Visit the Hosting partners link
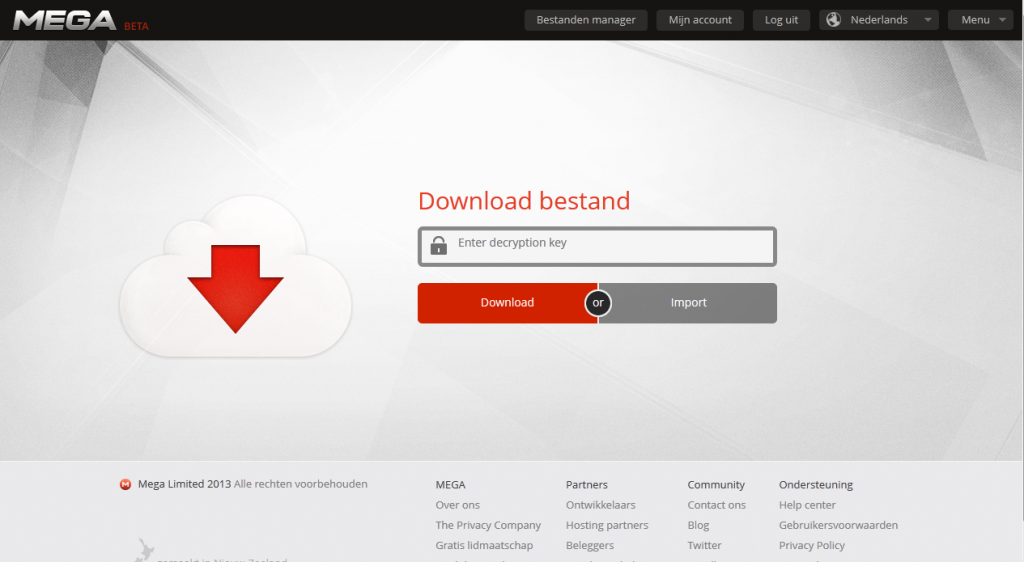The width and height of the screenshot is (1024, 562). pyautogui.click(x=606, y=525)
